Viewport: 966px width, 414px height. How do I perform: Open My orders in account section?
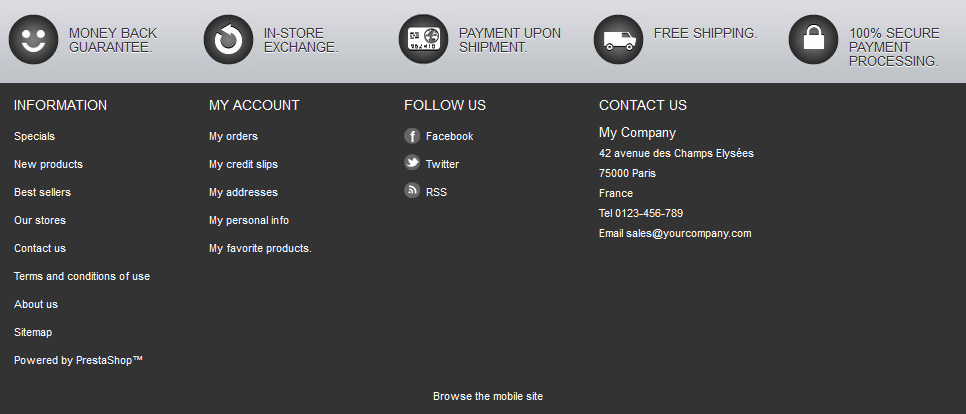point(233,136)
